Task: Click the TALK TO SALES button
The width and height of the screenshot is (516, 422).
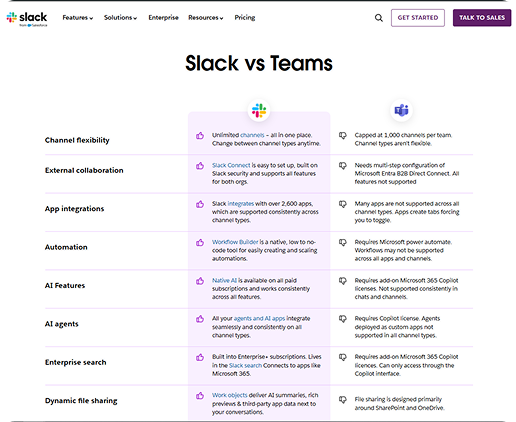Action: pyautogui.click(x=482, y=18)
